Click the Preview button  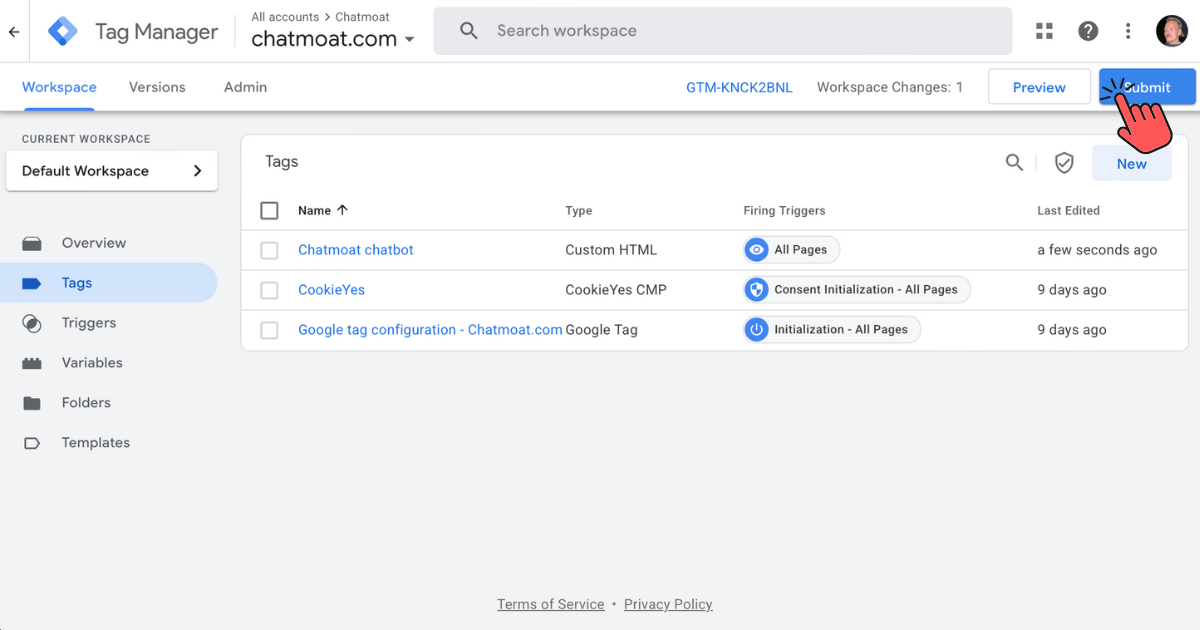pos(1038,87)
